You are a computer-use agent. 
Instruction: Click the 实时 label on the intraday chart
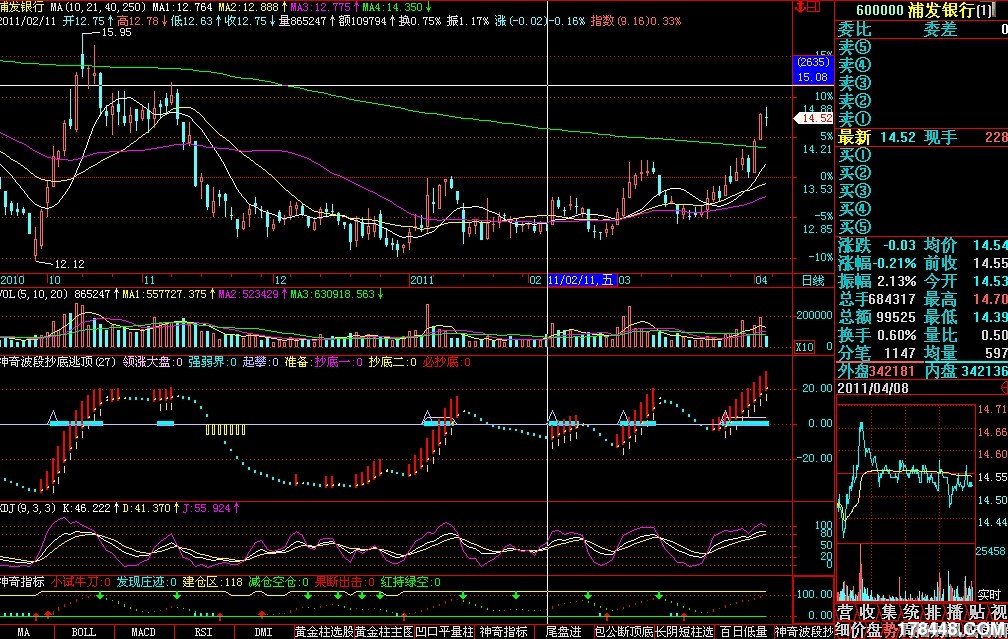(989, 595)
